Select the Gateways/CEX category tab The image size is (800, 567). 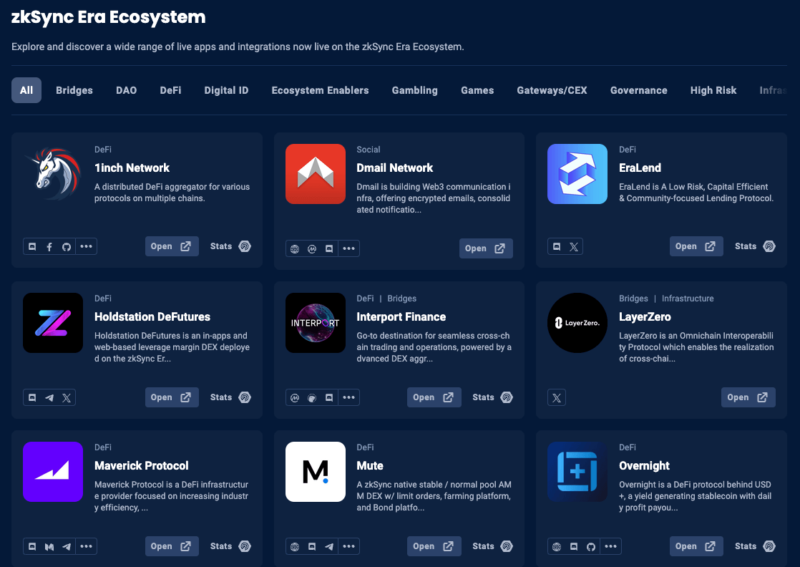coord(552,90)
